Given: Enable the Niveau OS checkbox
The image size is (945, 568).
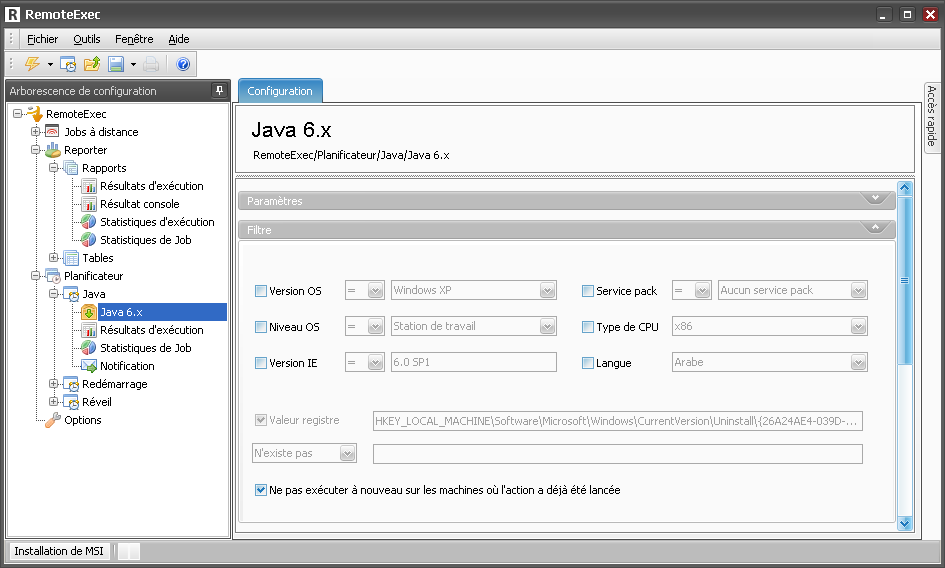Looking at the screenshot, I should click(x=261, y=327).
